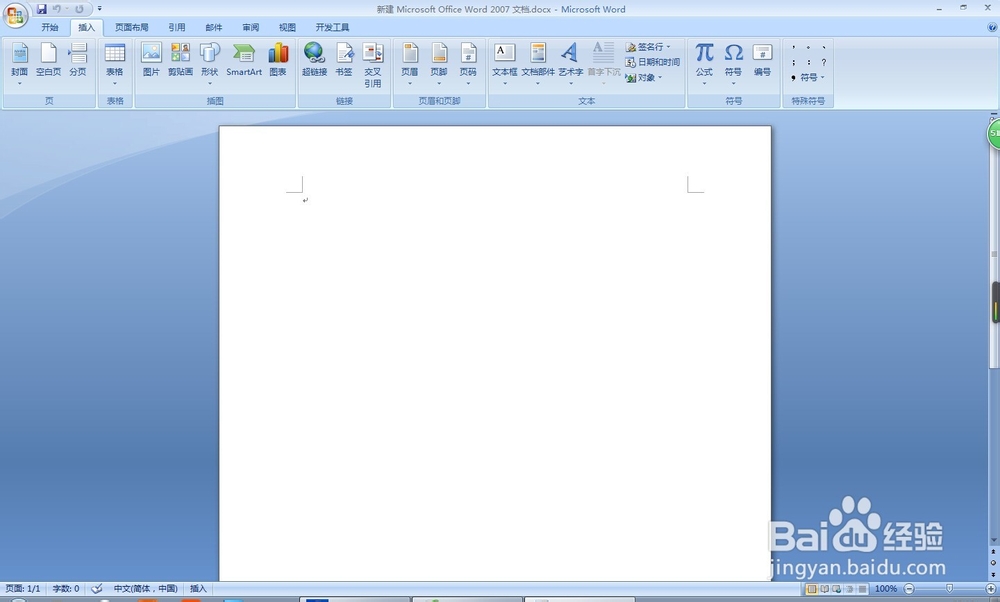Open the 开发工具 tab
Screen dimensions: 1000x602
tap(332, 27)
